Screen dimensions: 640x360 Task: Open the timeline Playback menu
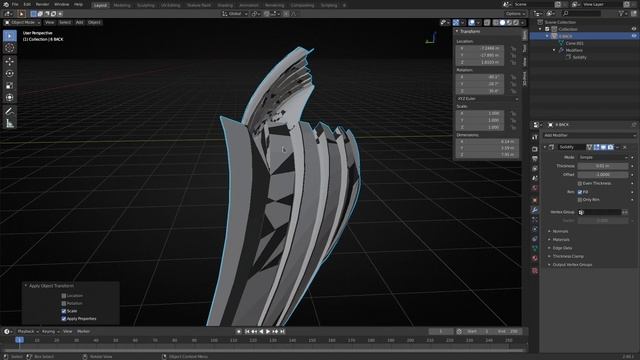[28, 331]
